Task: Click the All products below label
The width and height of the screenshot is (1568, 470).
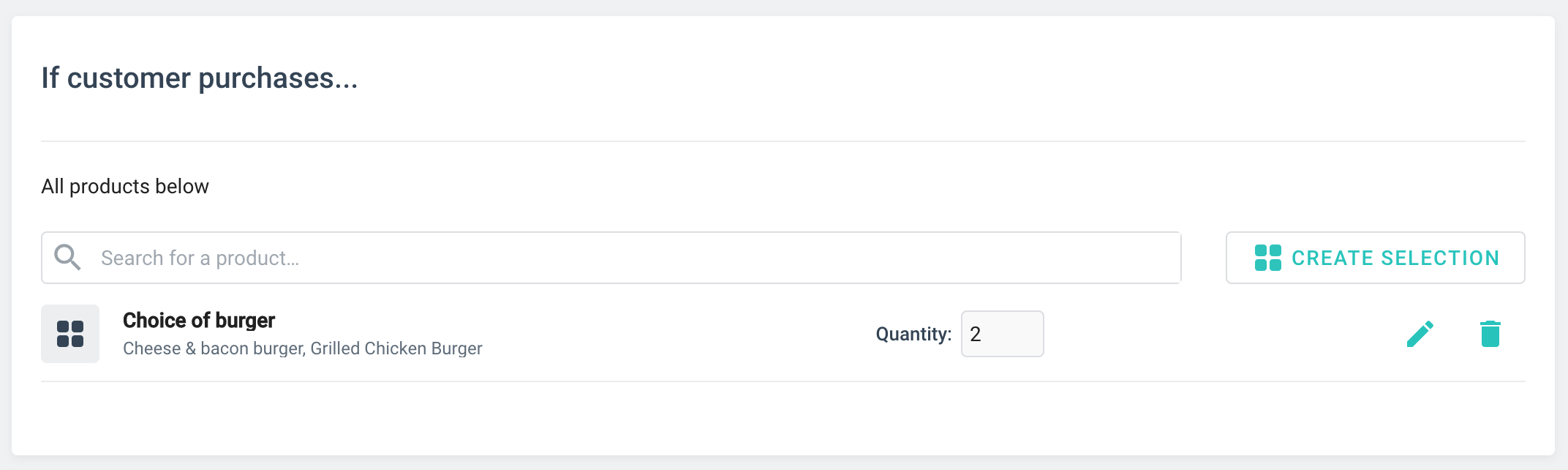Action: pos(125,187)
